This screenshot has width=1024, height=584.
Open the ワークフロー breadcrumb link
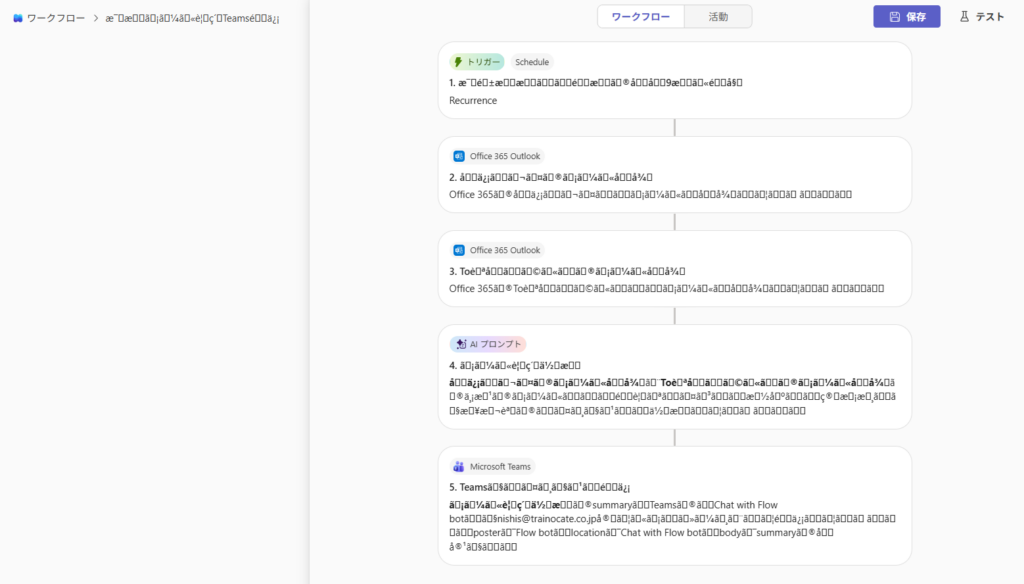pyautogui.click(x=55, y=18)
